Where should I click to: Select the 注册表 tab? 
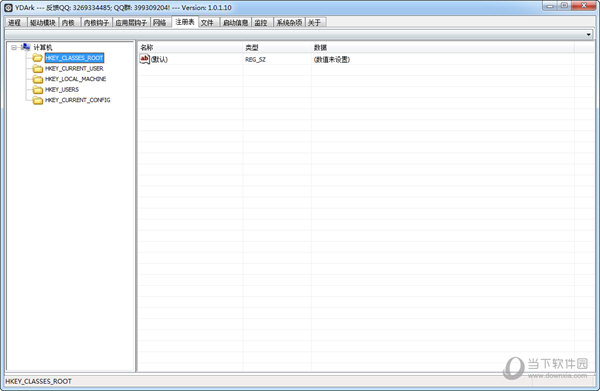pyautogui.click(x=185, y=22)
